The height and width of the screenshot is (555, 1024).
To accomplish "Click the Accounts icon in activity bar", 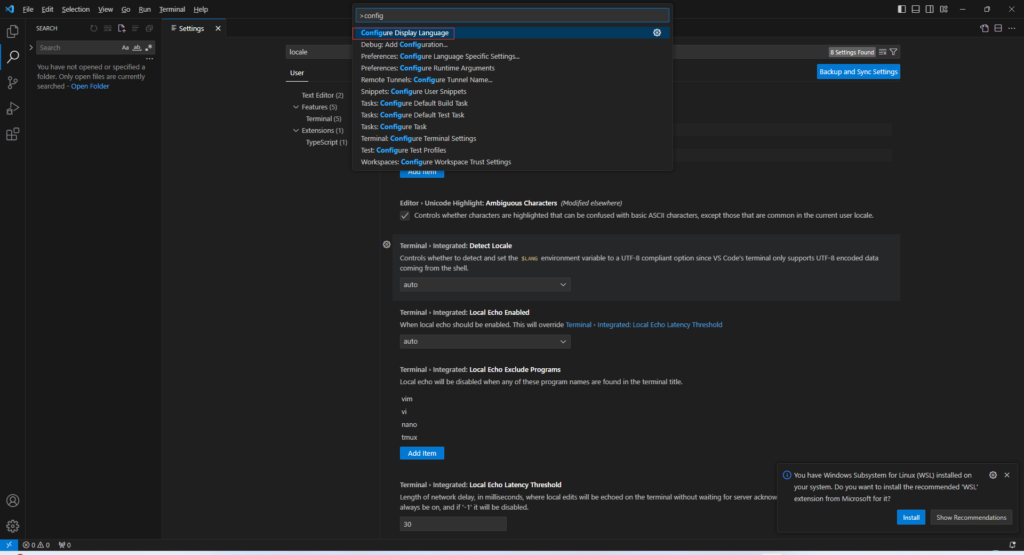I will pyautogui.click(x=13, y=500).
